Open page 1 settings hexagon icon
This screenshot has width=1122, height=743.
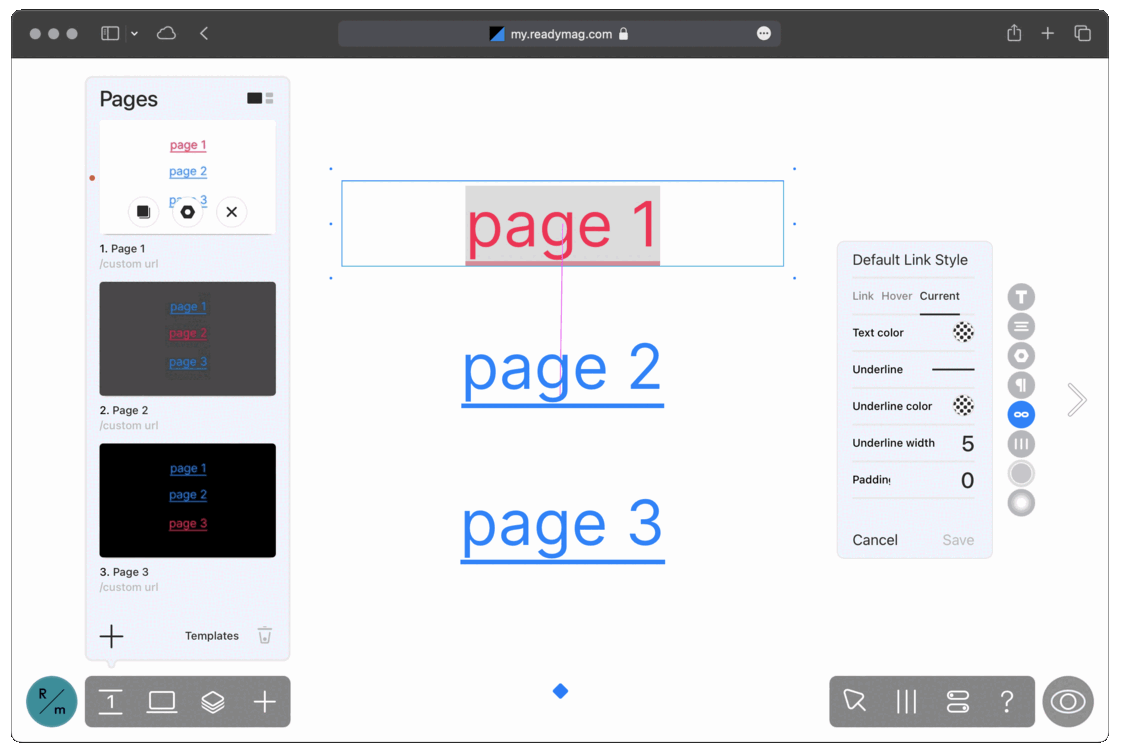[187, 212]
